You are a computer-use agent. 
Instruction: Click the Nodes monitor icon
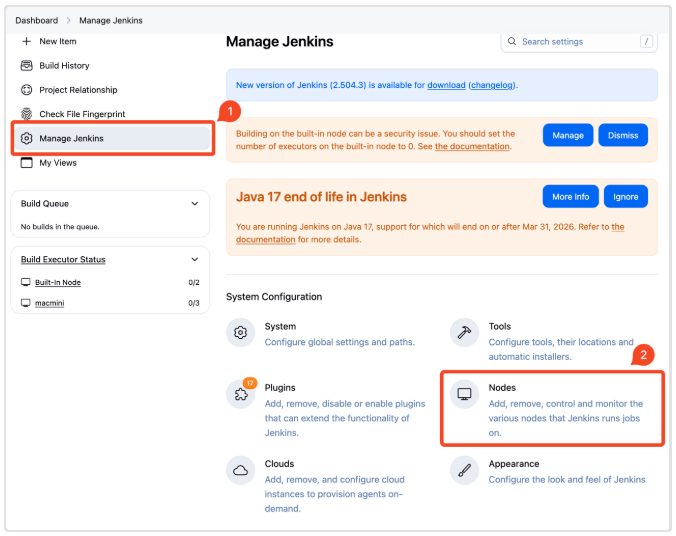[464, 394]
